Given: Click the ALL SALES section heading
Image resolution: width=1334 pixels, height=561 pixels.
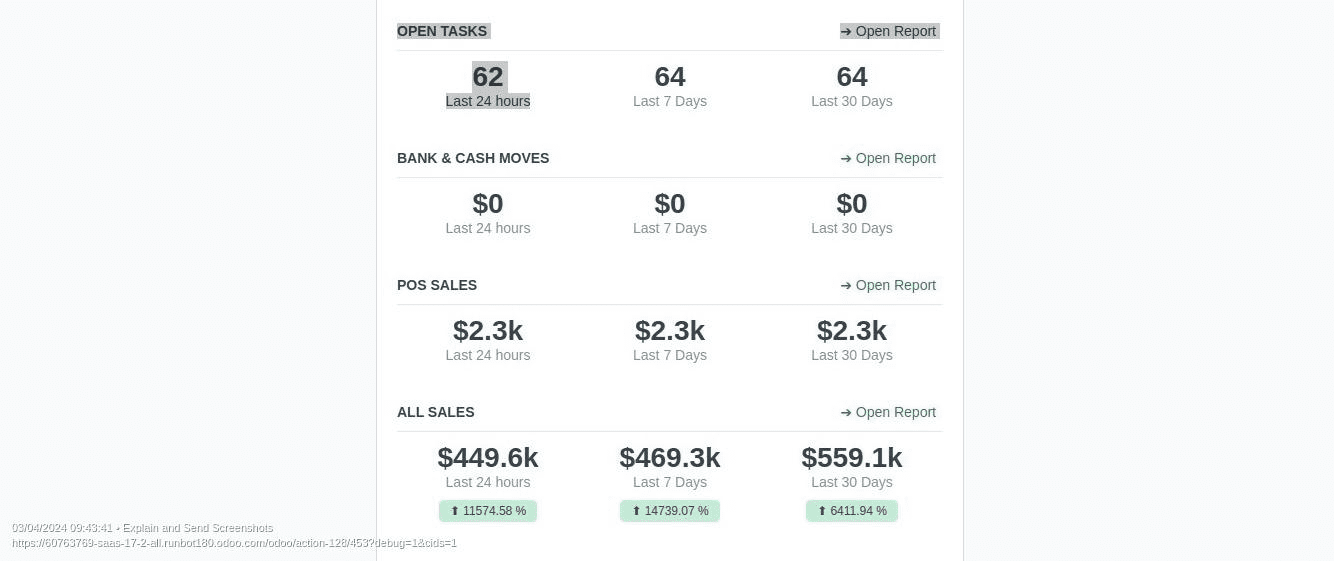Looking at the screenshot, I should [436, 412].
